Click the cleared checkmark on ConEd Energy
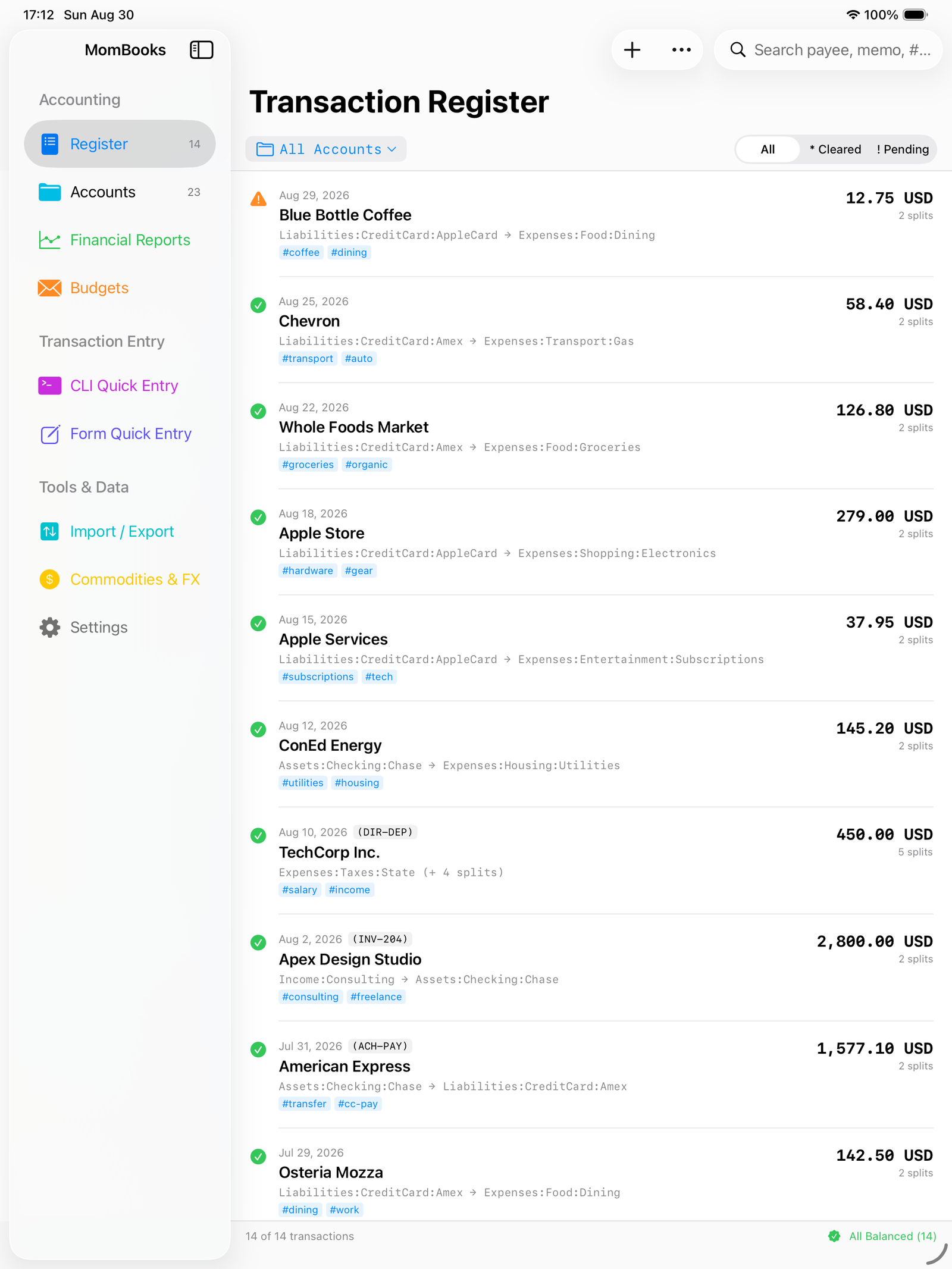Image resolution: width=952 pixels, height=1269 pixels. point(258,729)
